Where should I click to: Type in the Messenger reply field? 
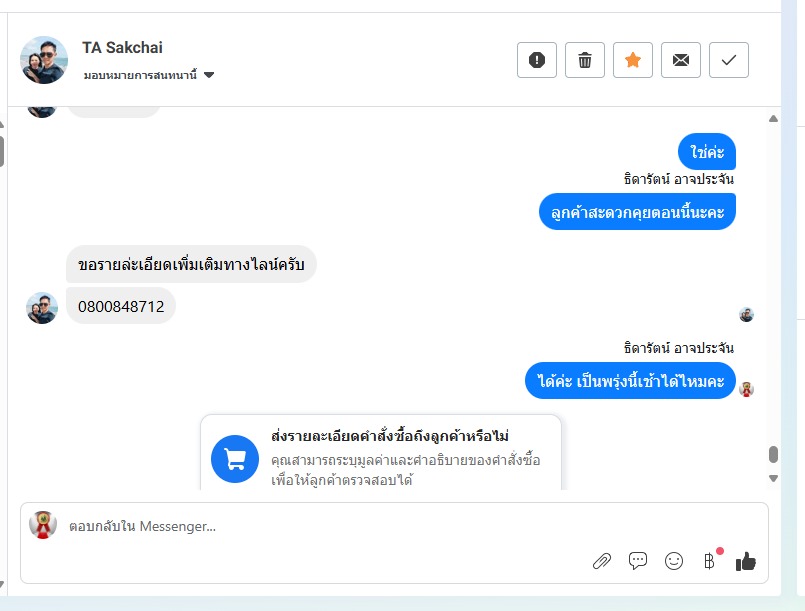click(x=300, y=526)
